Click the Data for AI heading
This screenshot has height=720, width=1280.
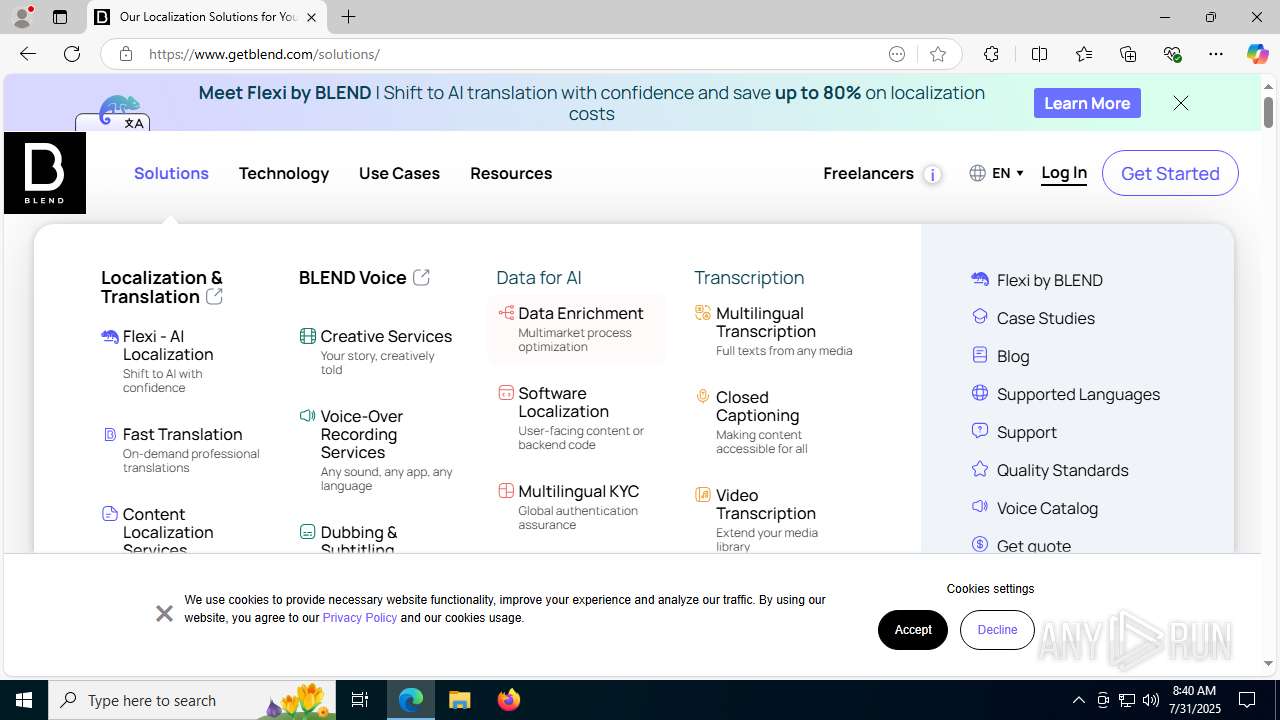point(538,277)
